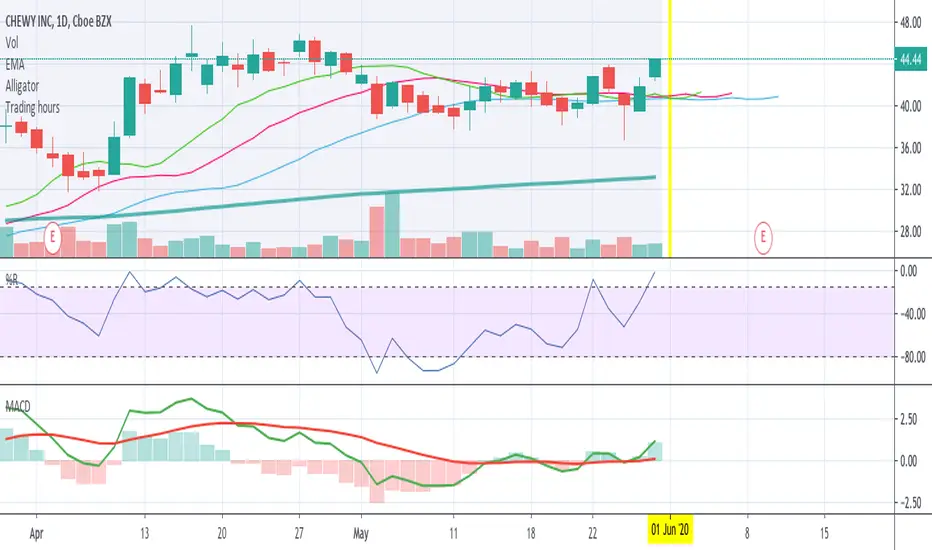Click the 11 date on time axis

[454, 533]
